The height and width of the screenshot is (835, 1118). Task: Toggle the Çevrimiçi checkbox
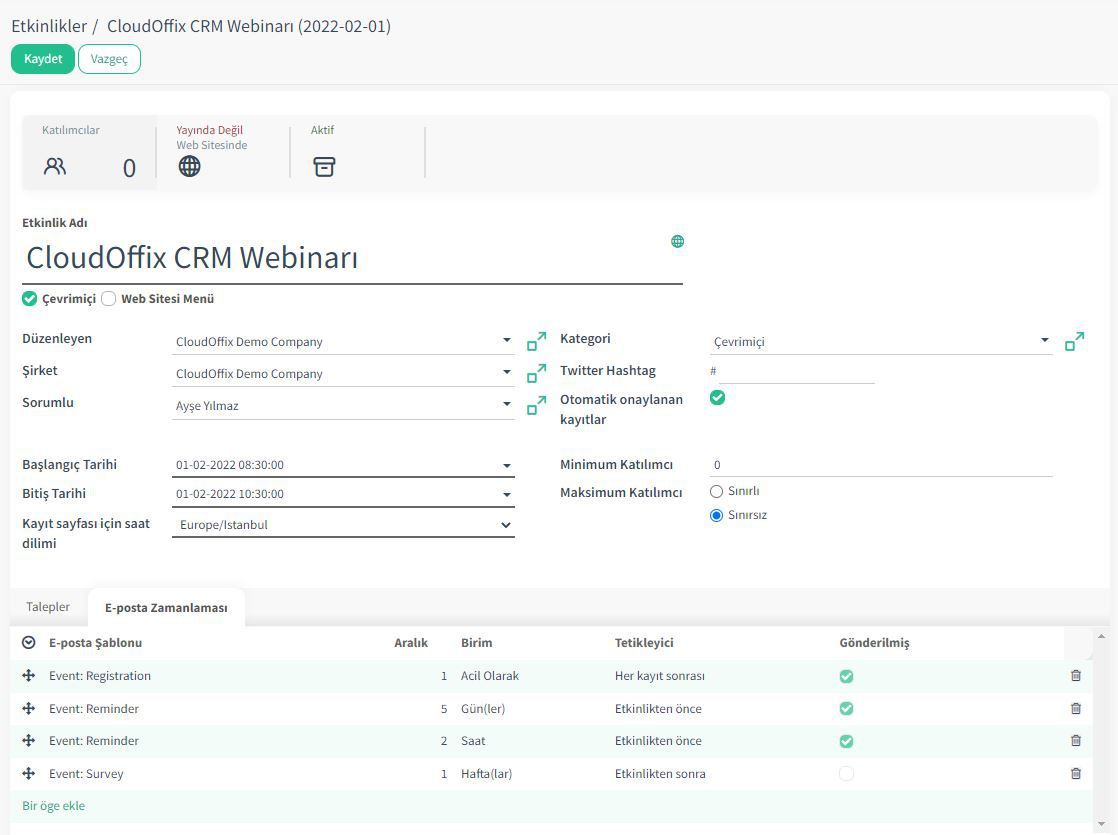coord(29,298)
